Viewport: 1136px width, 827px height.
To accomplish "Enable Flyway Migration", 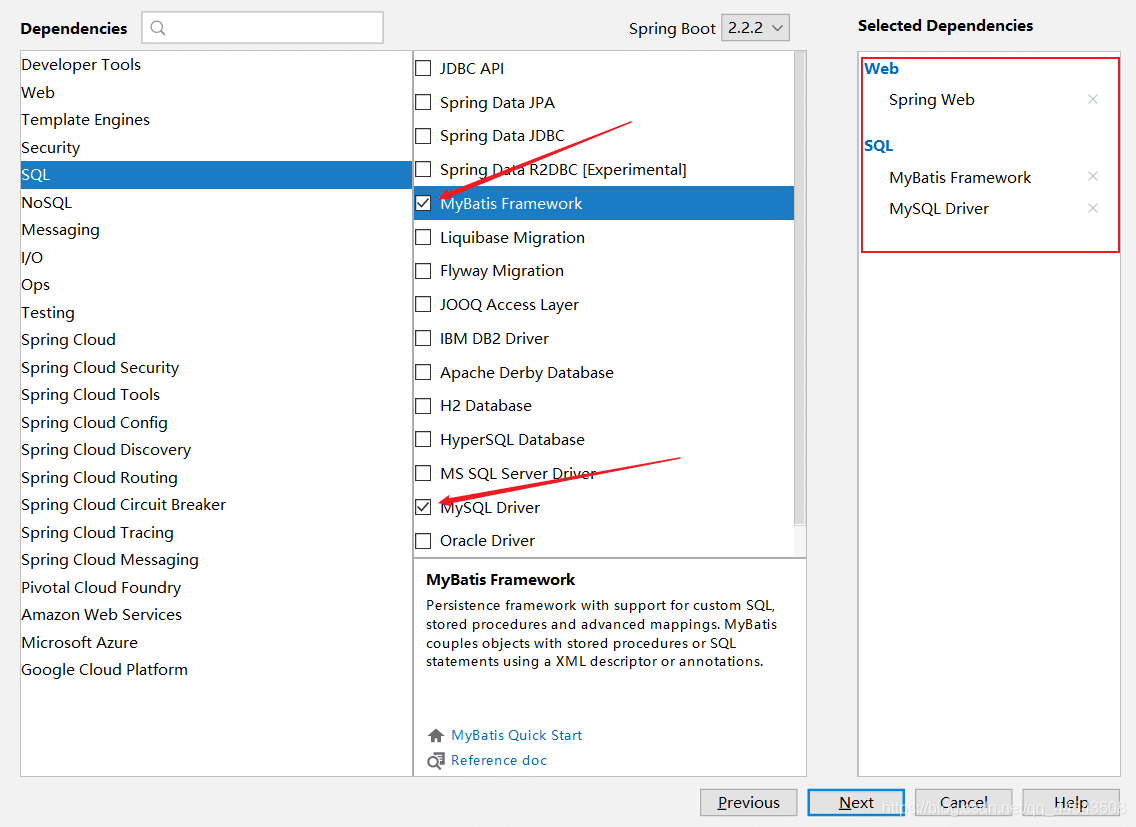I will point(423,271).
